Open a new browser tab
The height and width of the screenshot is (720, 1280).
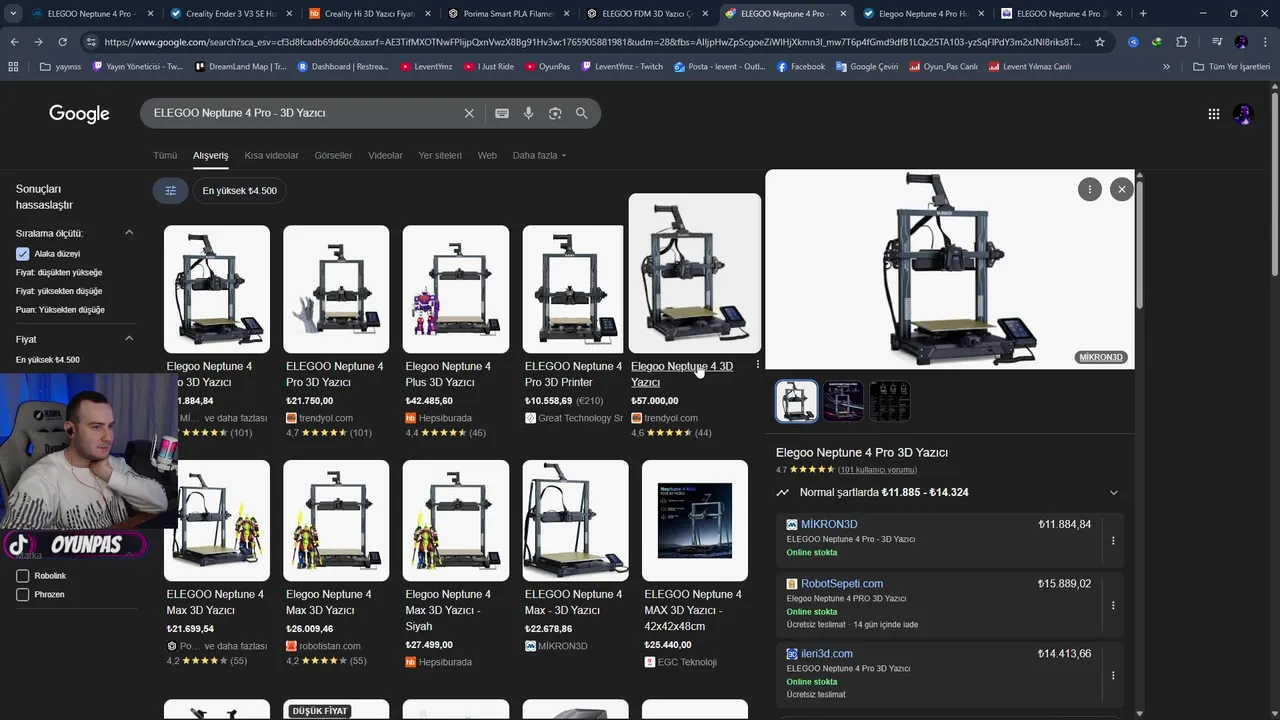pos(1143,14)
